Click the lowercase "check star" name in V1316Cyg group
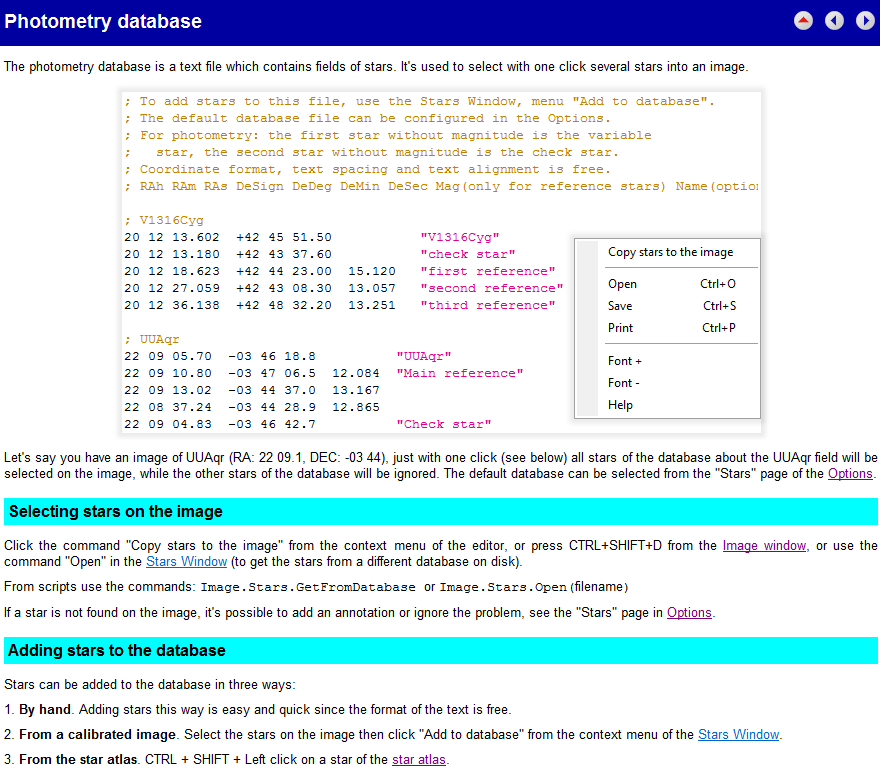This screenshot has width=880, height=770. click(468, 254)
